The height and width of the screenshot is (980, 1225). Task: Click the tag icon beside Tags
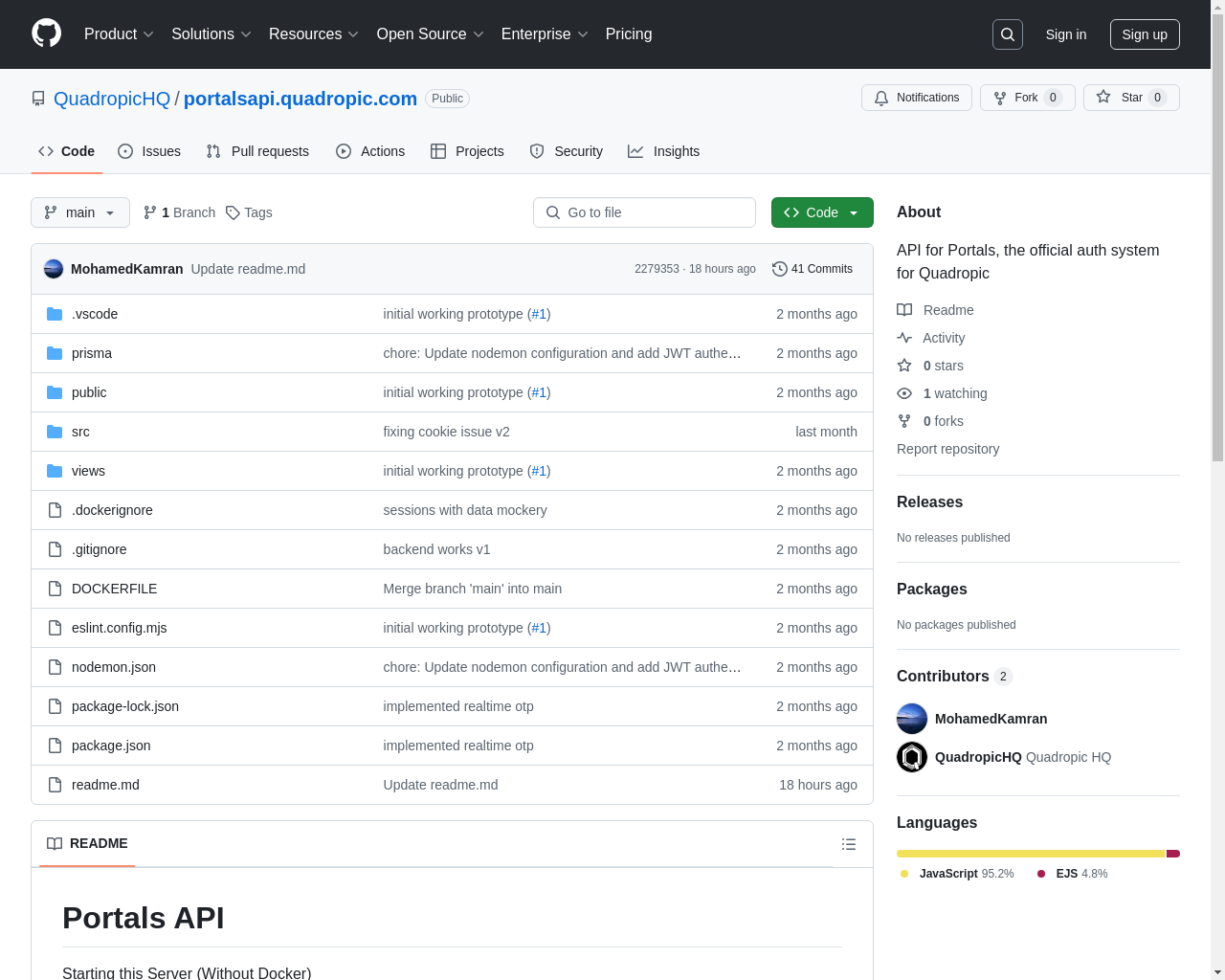coord(233,212)
